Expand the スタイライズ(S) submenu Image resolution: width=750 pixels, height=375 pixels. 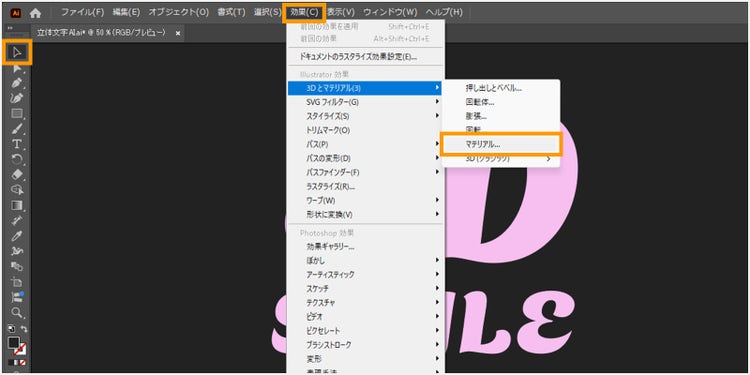point(366,116)
